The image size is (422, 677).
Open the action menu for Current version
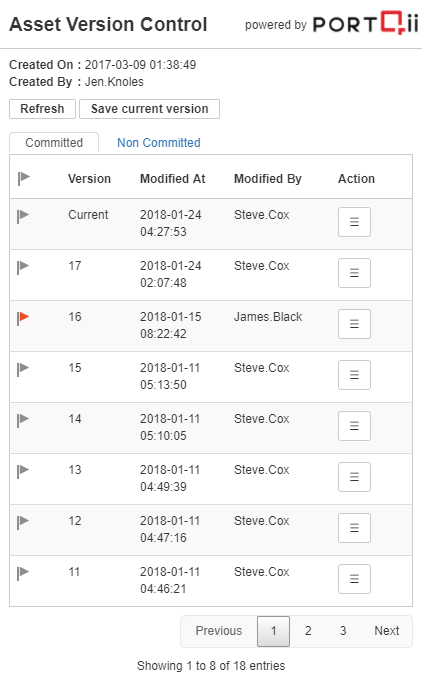click(354, 222)
